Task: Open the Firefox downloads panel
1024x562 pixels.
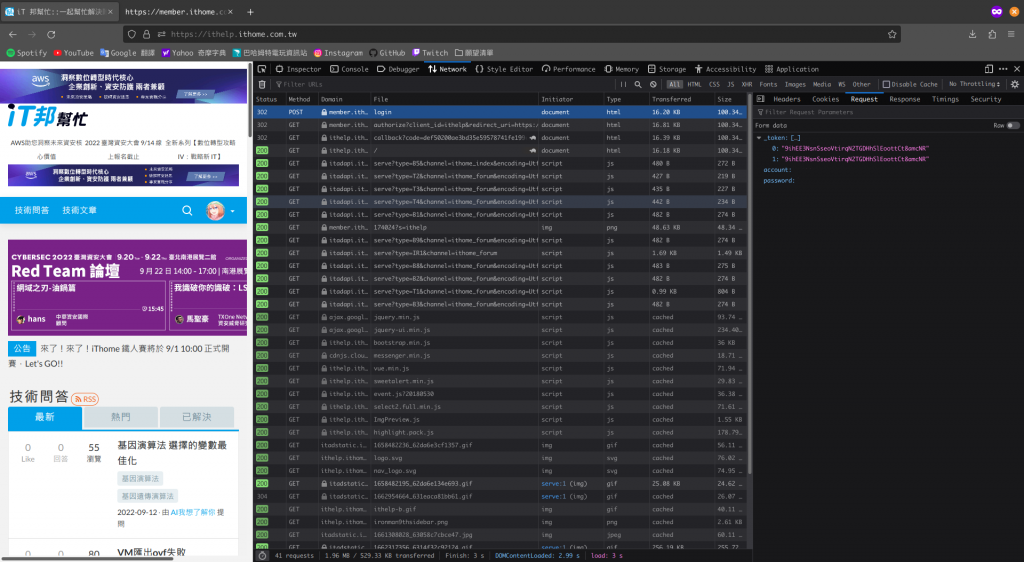Action: coord(972,34)
